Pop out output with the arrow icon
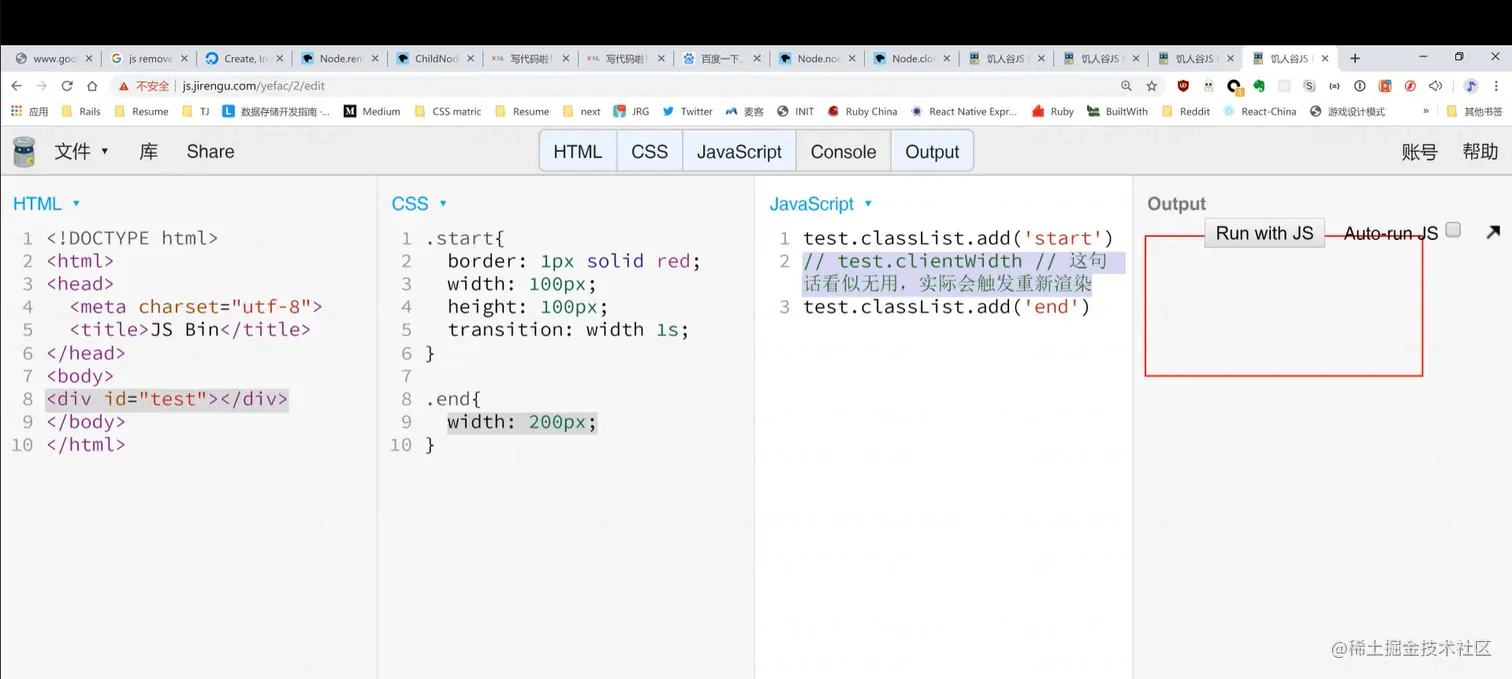 coord(1493,232)
